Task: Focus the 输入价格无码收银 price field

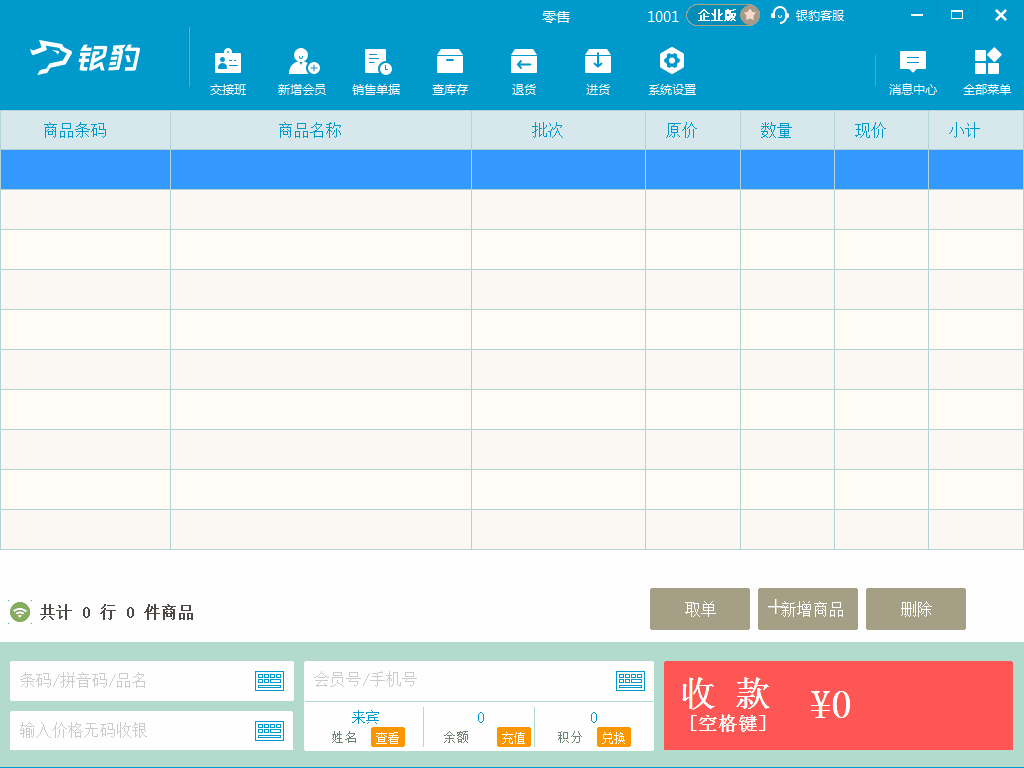Action: [x=152, y=730]
